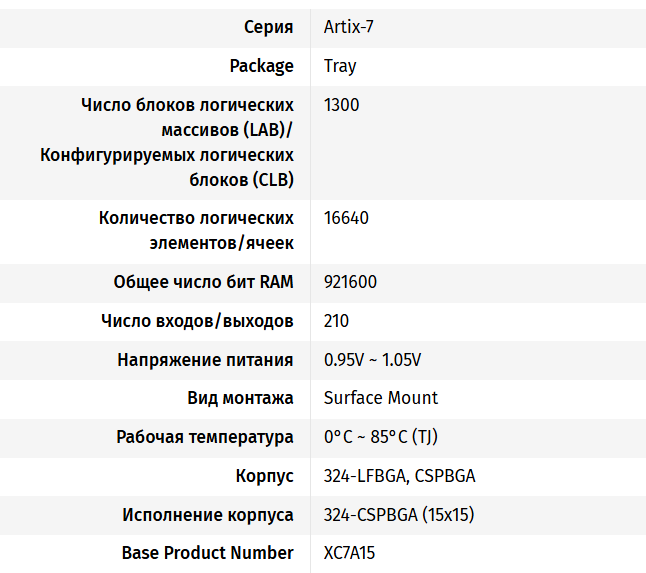Click the 0°C ~ 85°C (TJ) temperature value
Screen dimensions: 646x573
380,437
